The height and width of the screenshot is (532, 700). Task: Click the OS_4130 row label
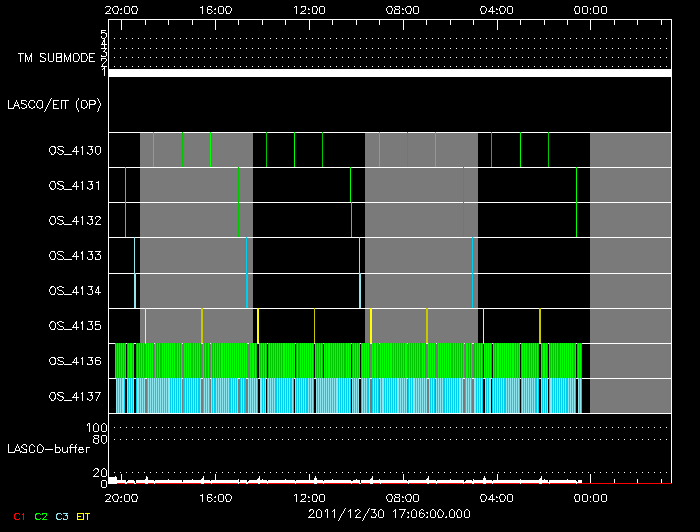[74, 151]
